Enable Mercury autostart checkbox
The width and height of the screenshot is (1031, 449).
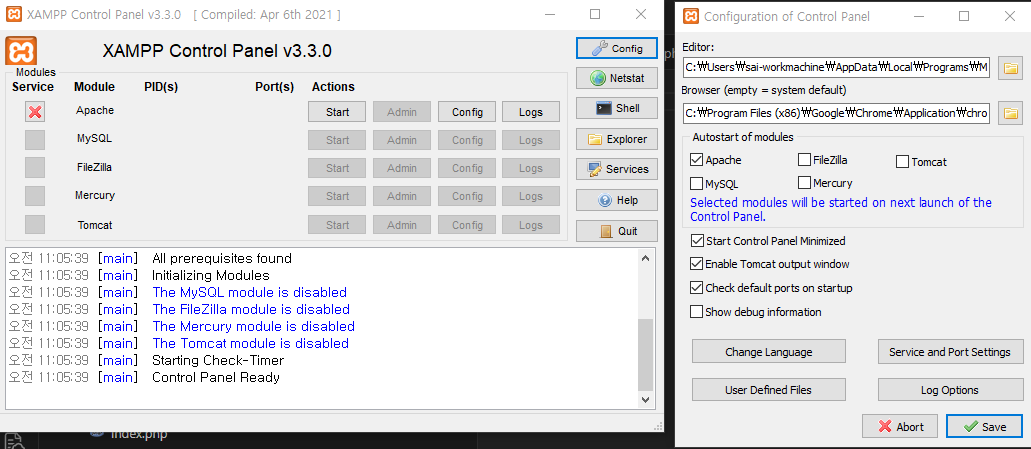coord(804,183)
